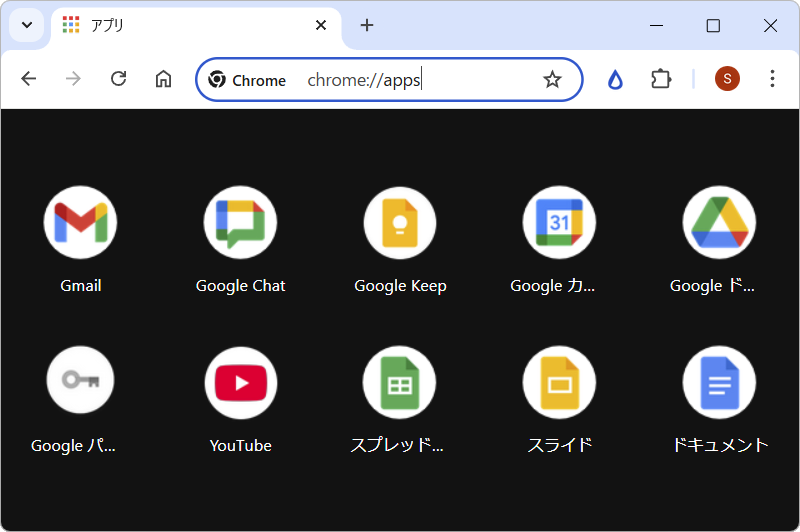Launch the YouTube app icon
The width and height of the screenshot is (800, 532).
[240, 382]
